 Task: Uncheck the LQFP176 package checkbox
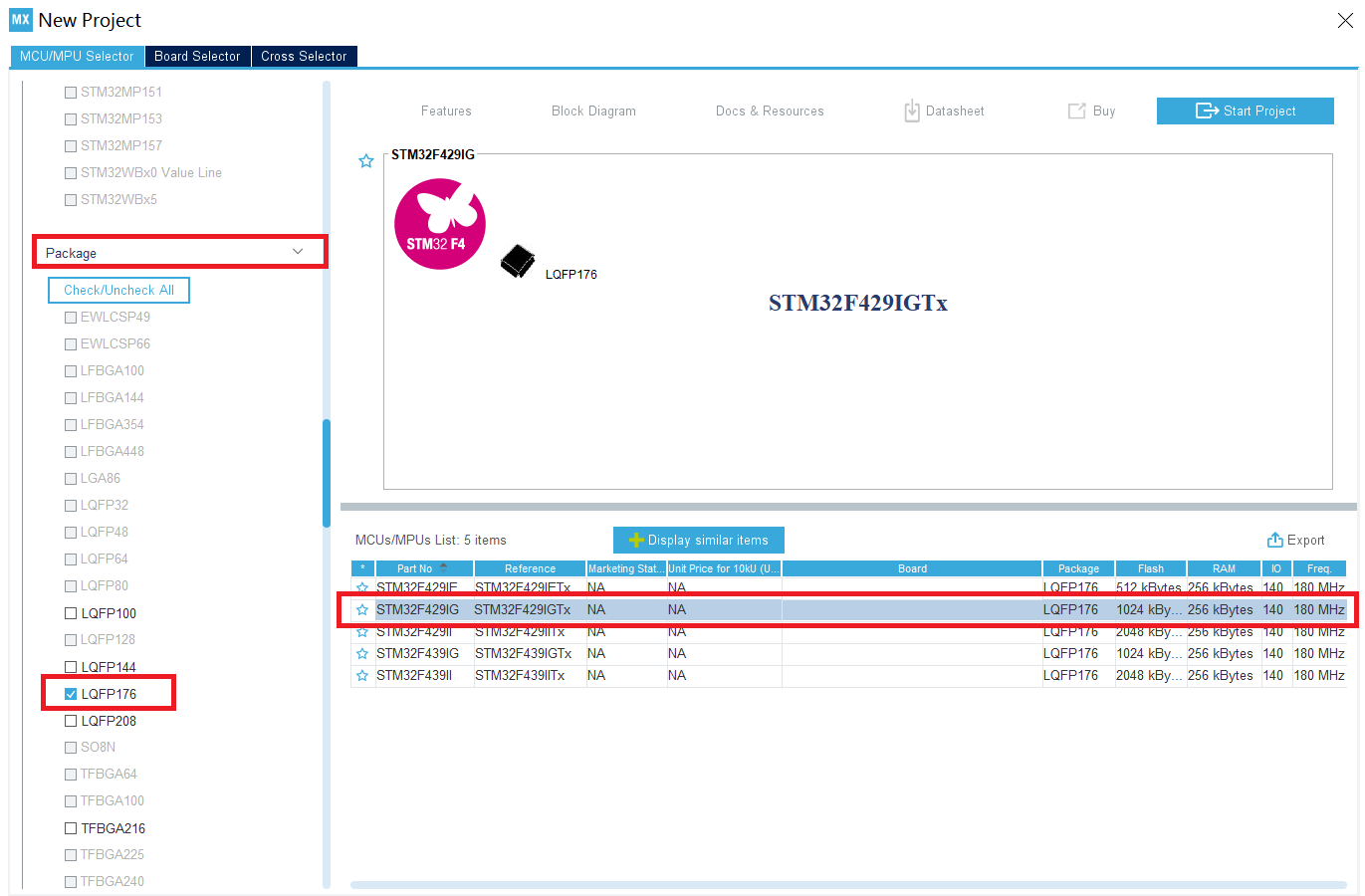[x=71, y=694]
